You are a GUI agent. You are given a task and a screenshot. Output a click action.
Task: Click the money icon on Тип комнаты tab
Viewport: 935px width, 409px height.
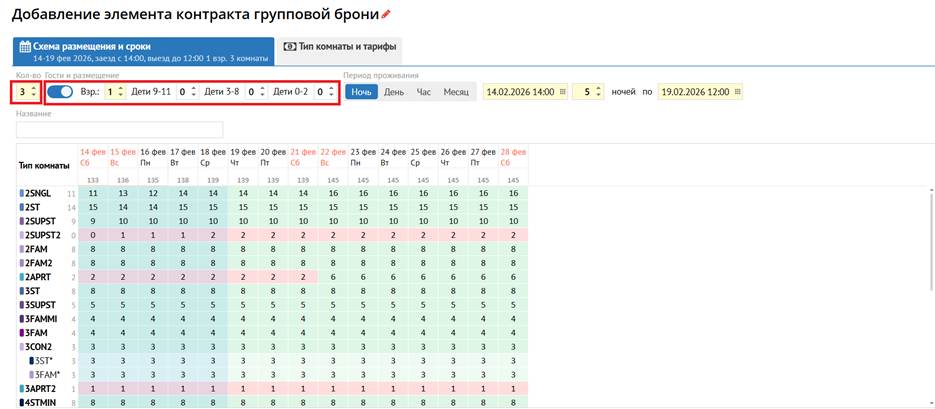point(289,47)
